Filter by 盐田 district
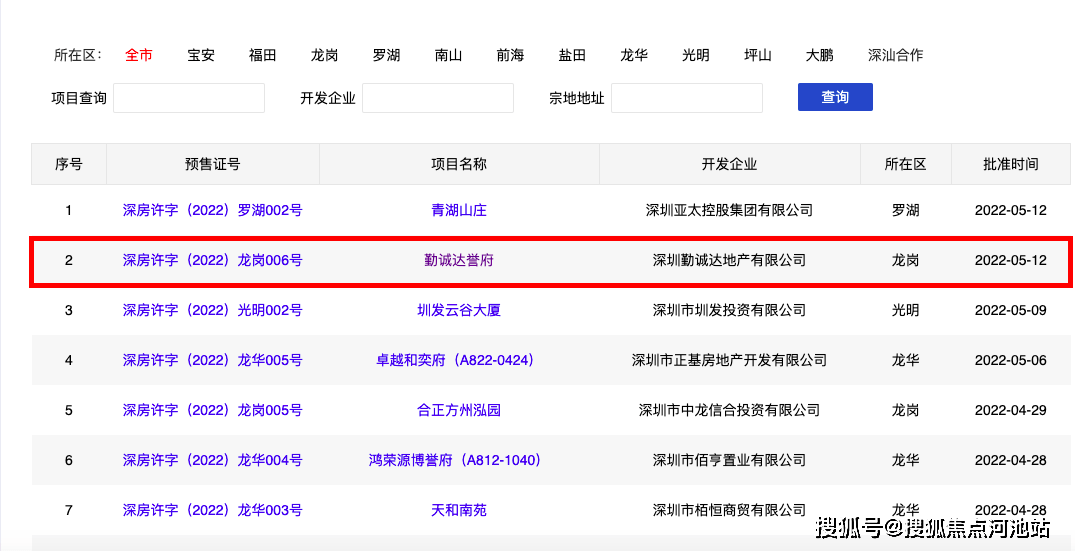Image resolution: width=1075 pixels, height=551 pixels. click(x=572, y=55)
